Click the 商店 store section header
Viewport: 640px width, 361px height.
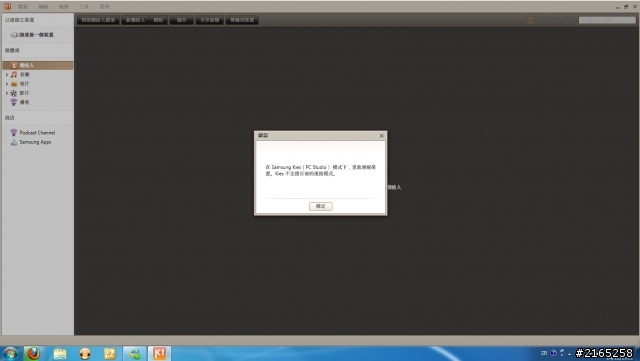point(10,118)
